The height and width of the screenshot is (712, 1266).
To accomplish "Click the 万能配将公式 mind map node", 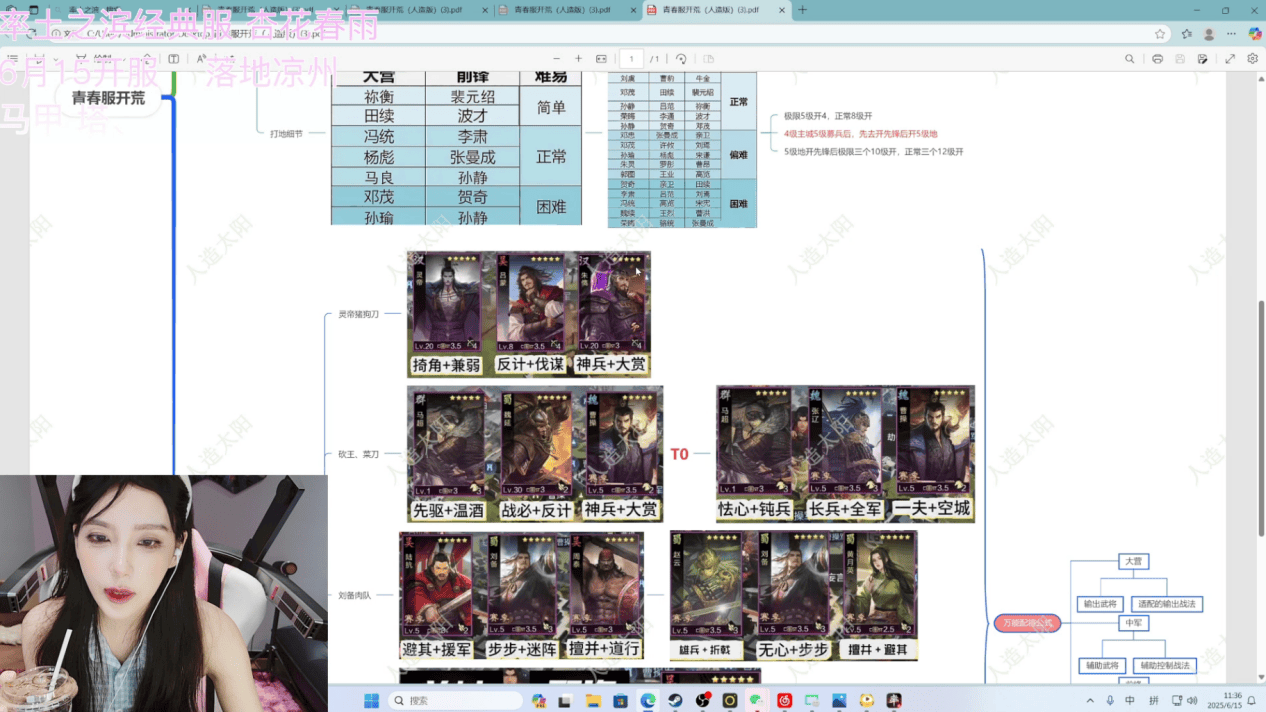I will point(1027,623).
